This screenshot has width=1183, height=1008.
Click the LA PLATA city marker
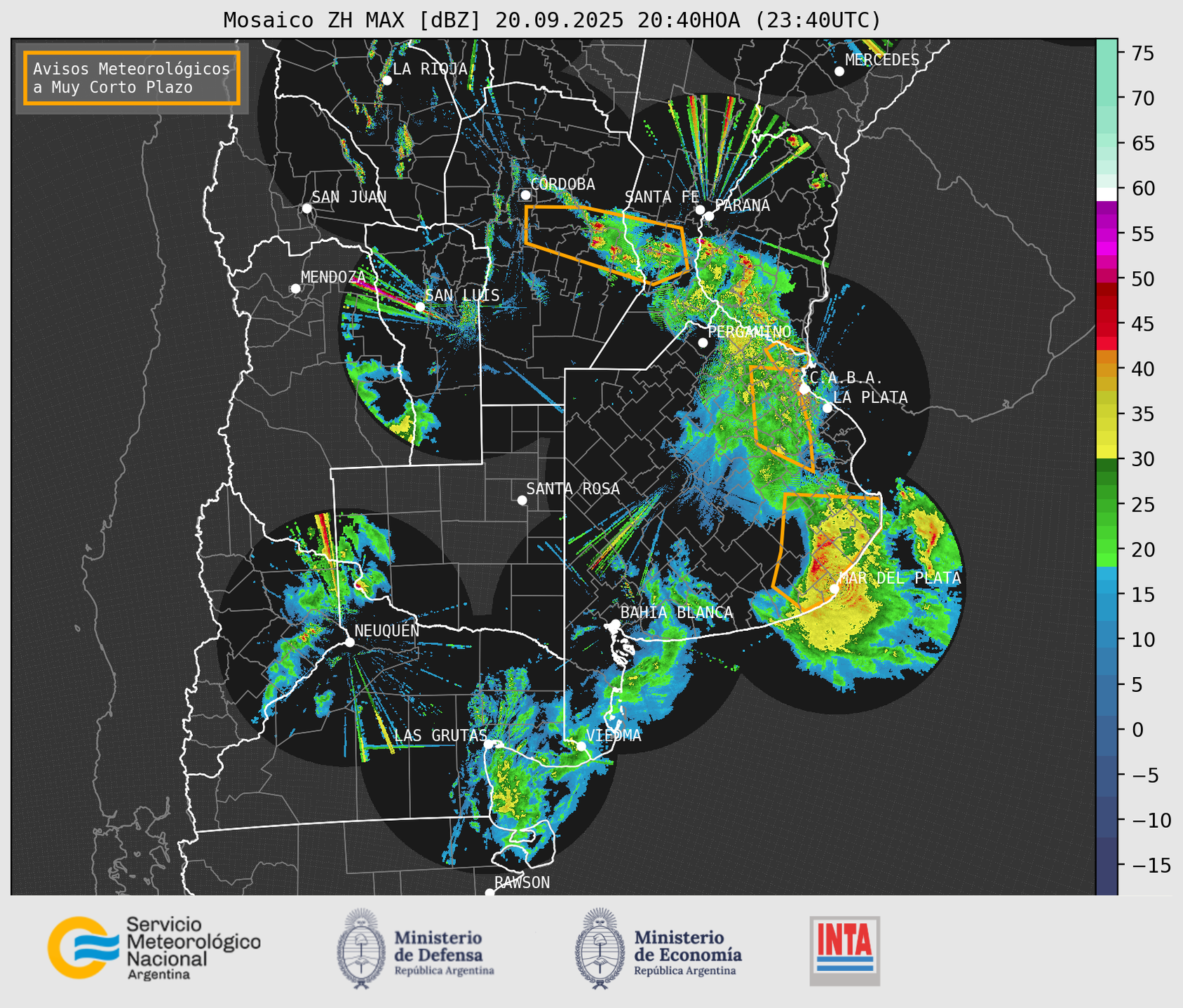[827, 408]
